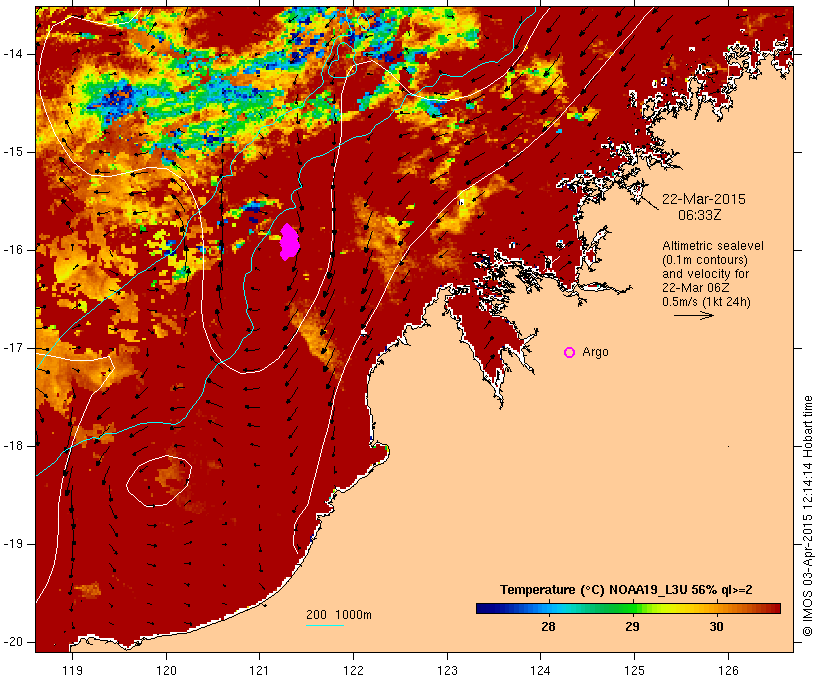Viewport: 820px width, 680px height.
Task: Click the '(0.1m contours)' text
Action: 704,260
